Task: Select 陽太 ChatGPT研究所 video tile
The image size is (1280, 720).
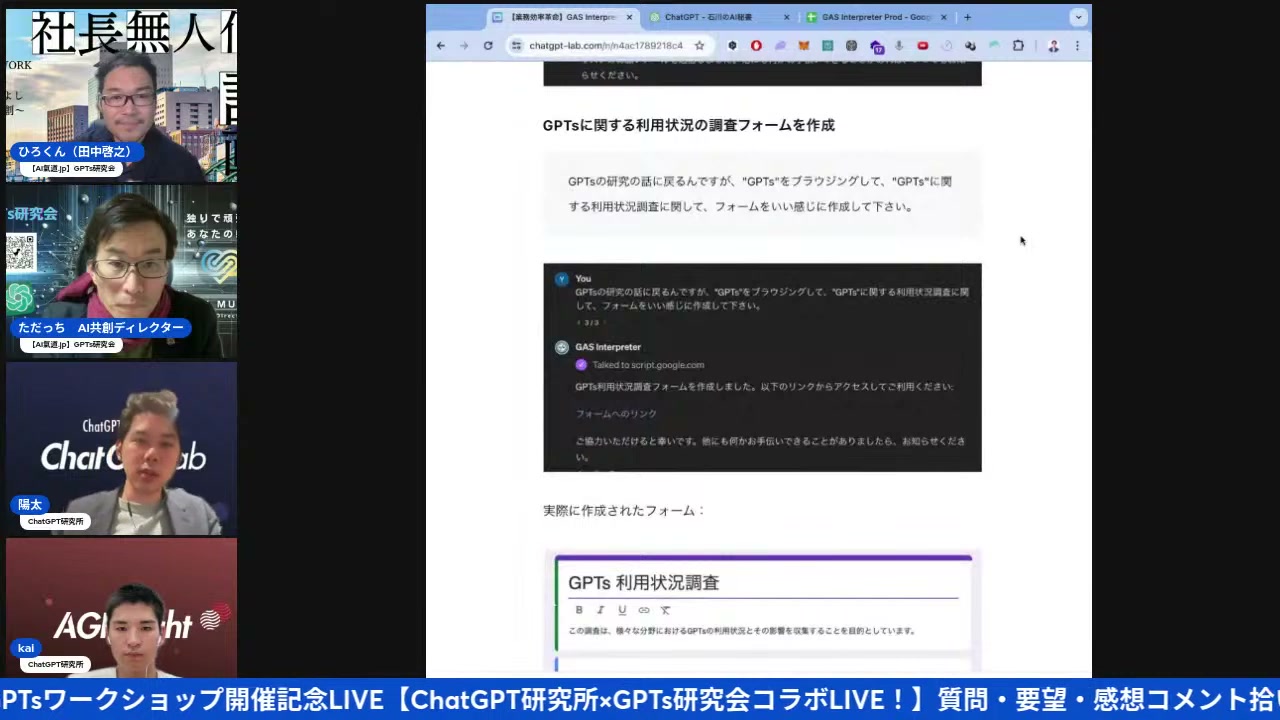Action: (x=121, y=449)
